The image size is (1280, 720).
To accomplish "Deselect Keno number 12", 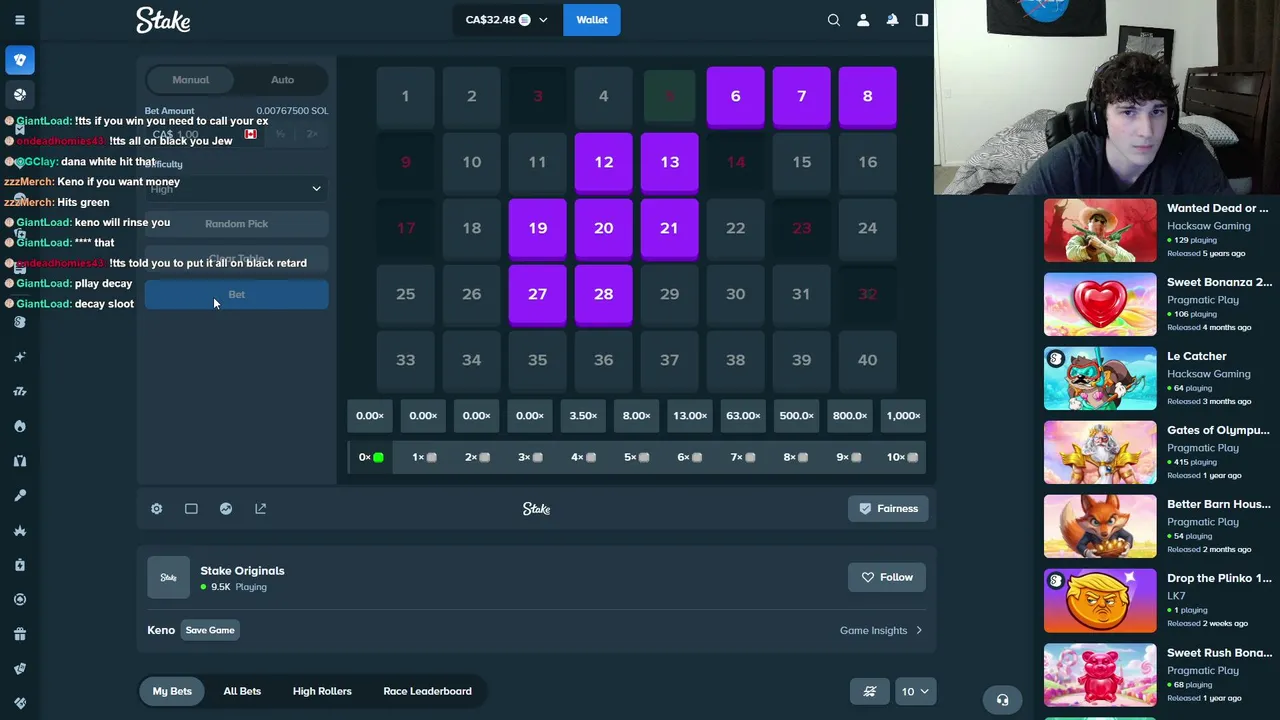I will (603, 163).
